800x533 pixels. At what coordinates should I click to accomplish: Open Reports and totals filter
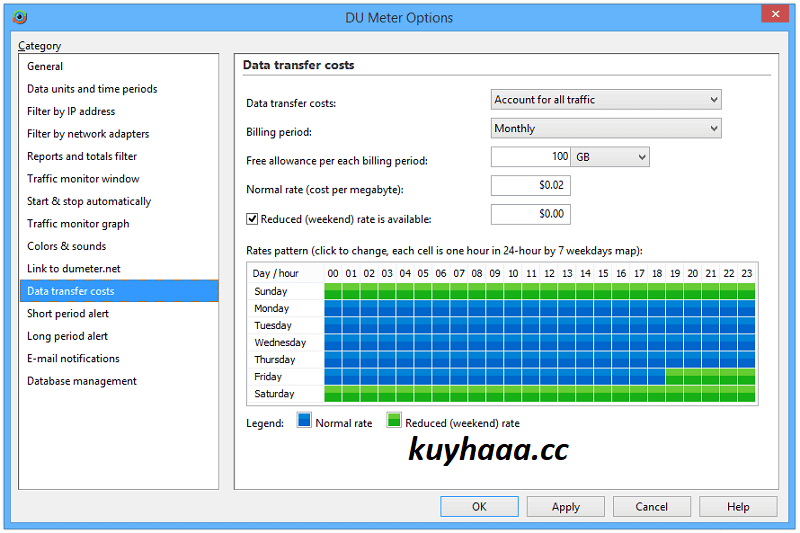pos(118,156)
